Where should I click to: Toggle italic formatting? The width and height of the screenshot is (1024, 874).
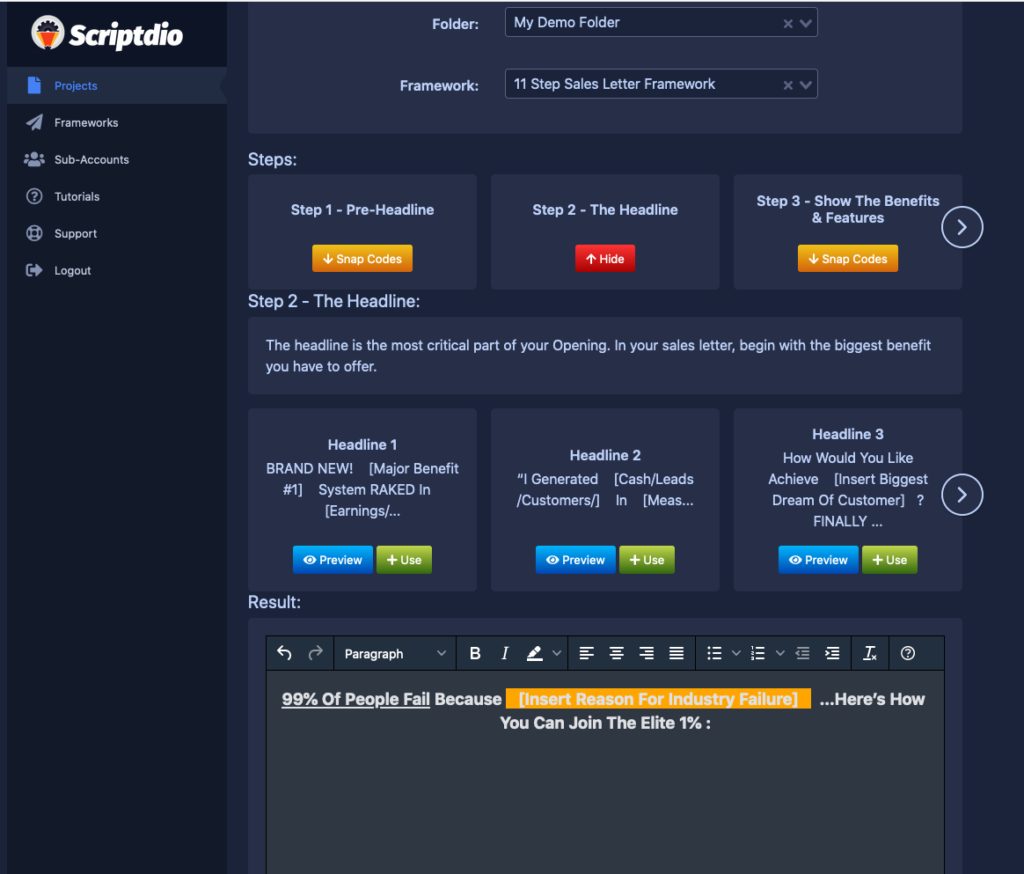tap(505, 653)
